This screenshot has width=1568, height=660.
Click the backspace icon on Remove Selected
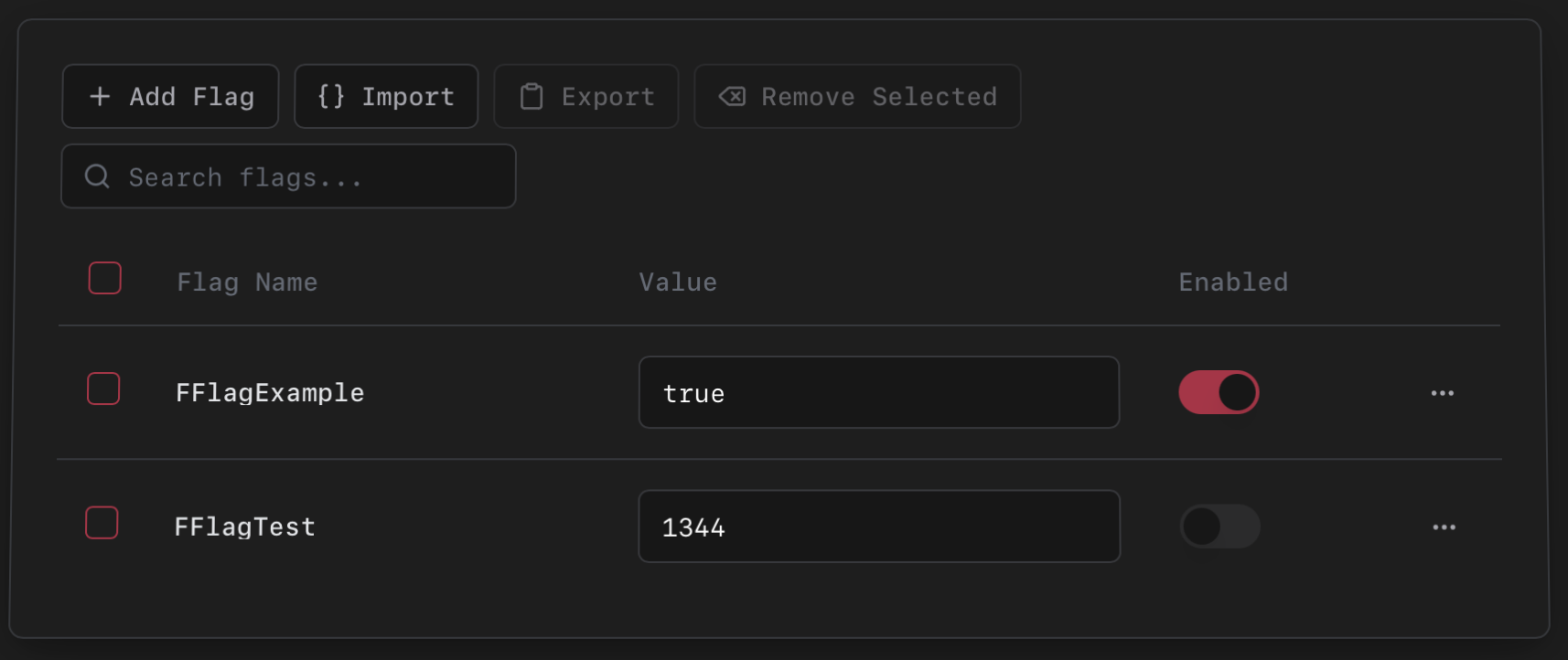coord(732,96)
